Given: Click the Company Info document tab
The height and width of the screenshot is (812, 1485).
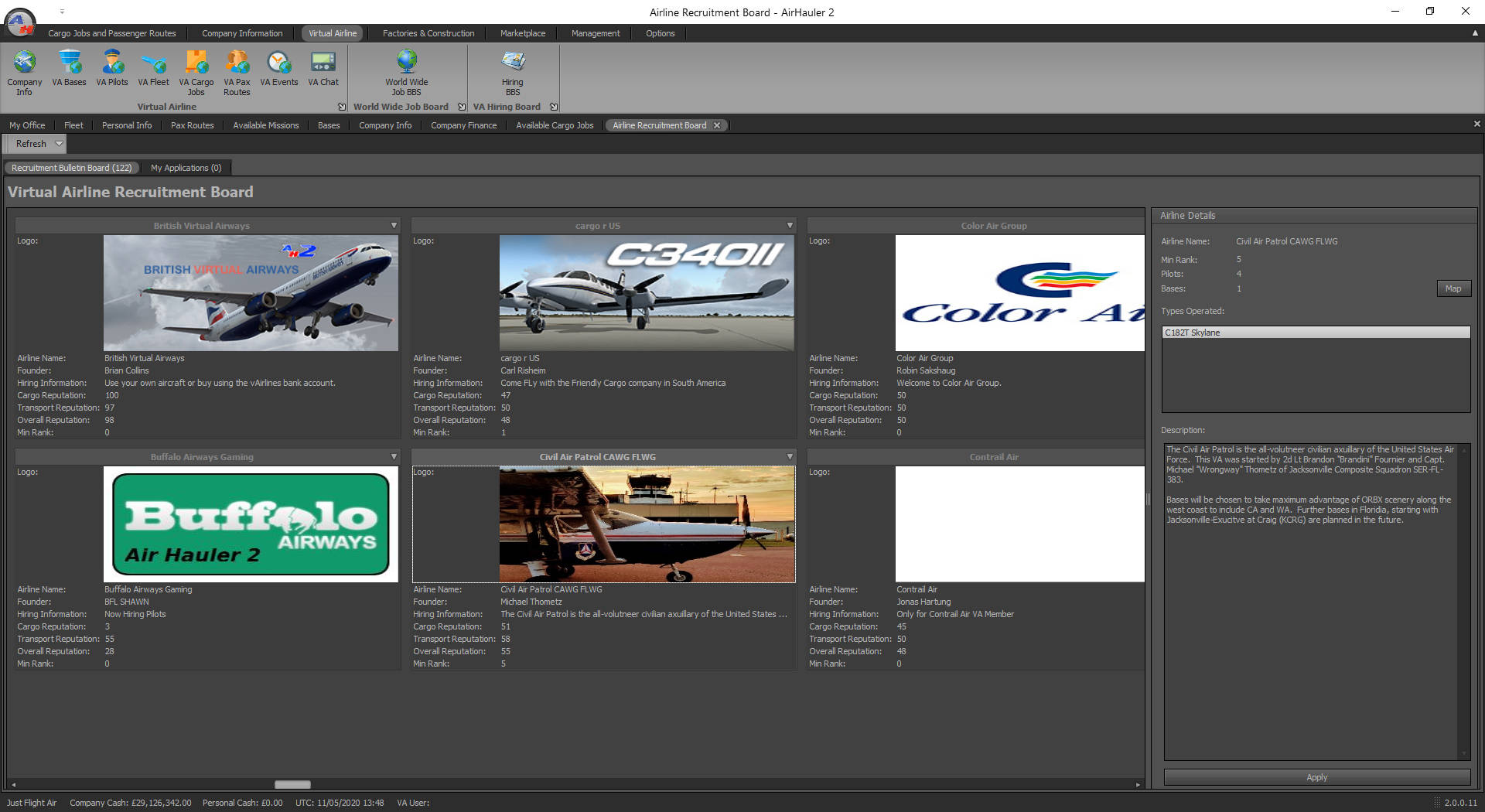Looking at the screenshot, I should coord(385,125).
